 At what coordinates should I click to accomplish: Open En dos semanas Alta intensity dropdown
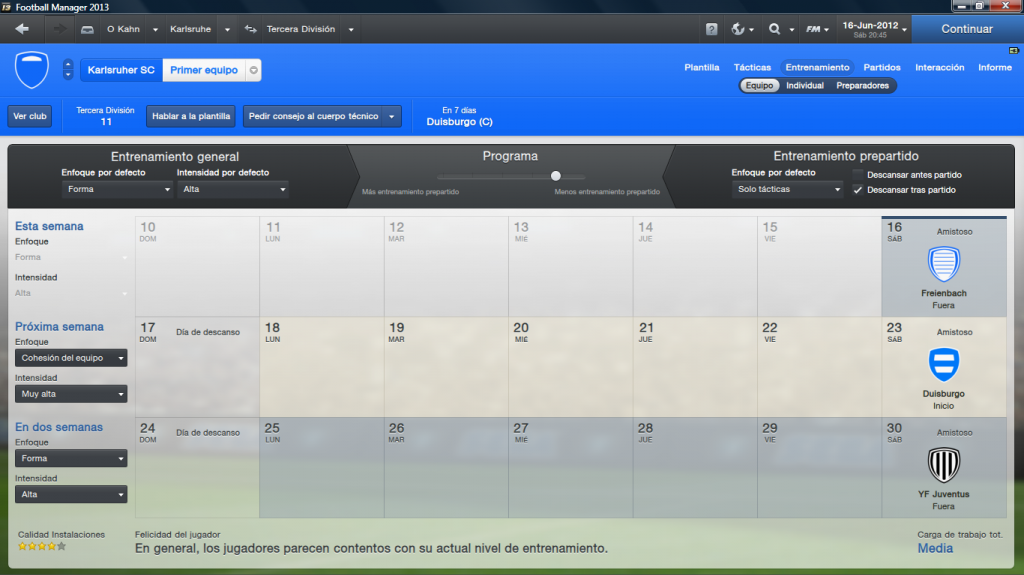[71, 495]
